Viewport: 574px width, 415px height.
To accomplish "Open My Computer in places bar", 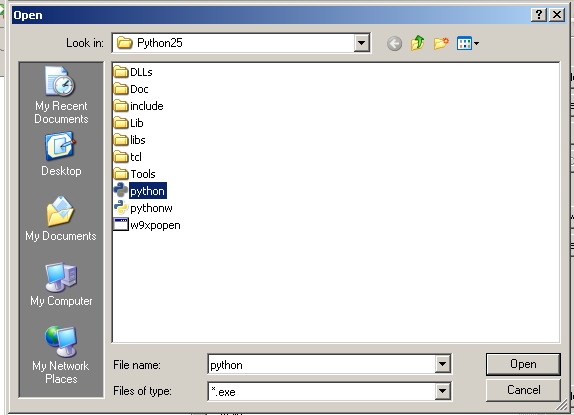I will click(x=61, y=284).
